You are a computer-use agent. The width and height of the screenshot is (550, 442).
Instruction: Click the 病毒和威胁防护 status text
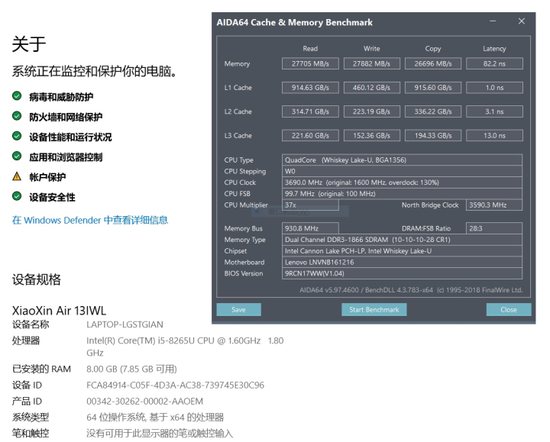pyautogui.click(x=61, y=97)
